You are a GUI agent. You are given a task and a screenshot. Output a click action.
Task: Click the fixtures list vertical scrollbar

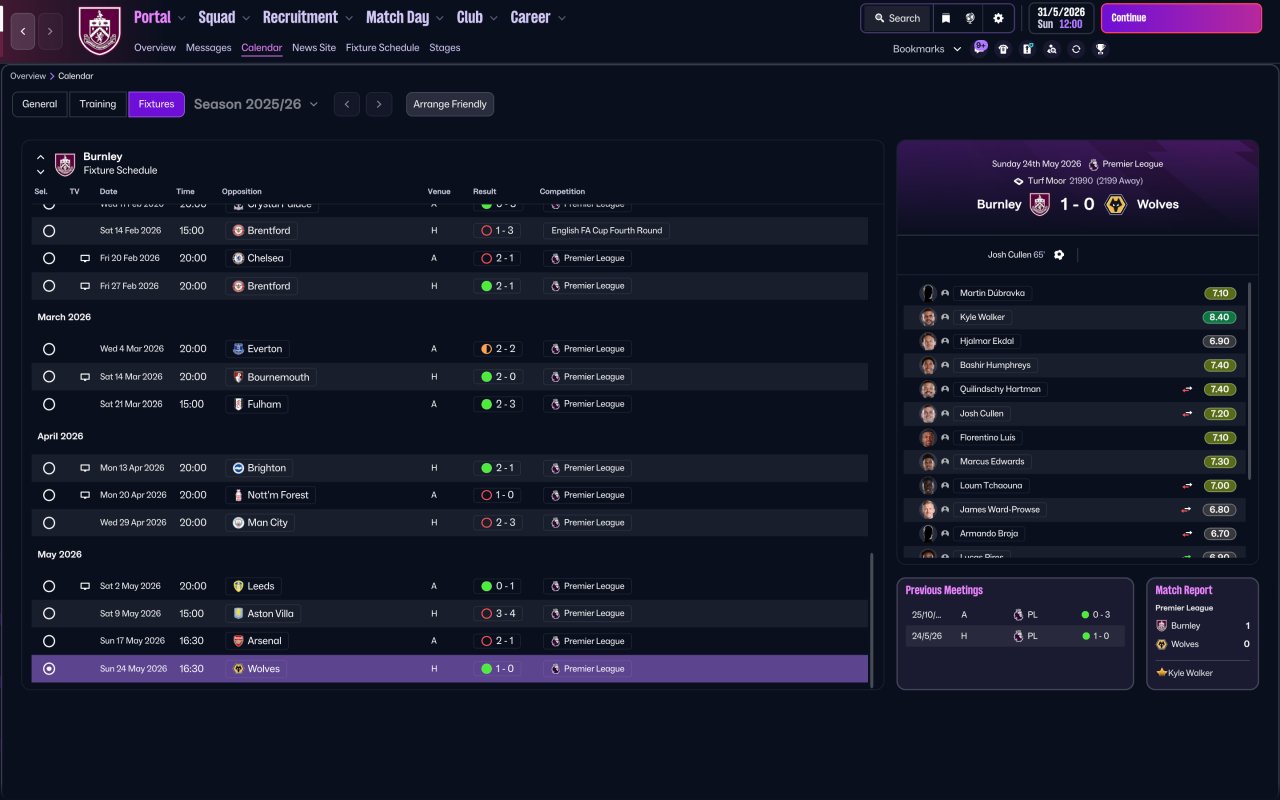pos(873,620)
